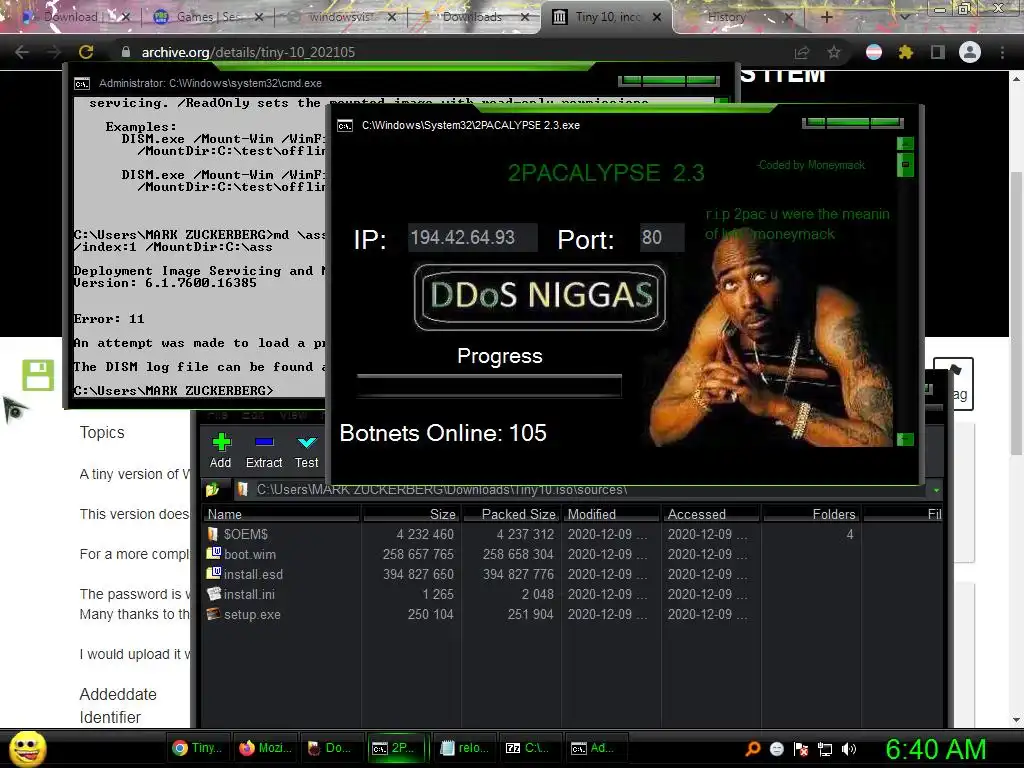Switch to relo... notepad taskbar button

point(464,748)
